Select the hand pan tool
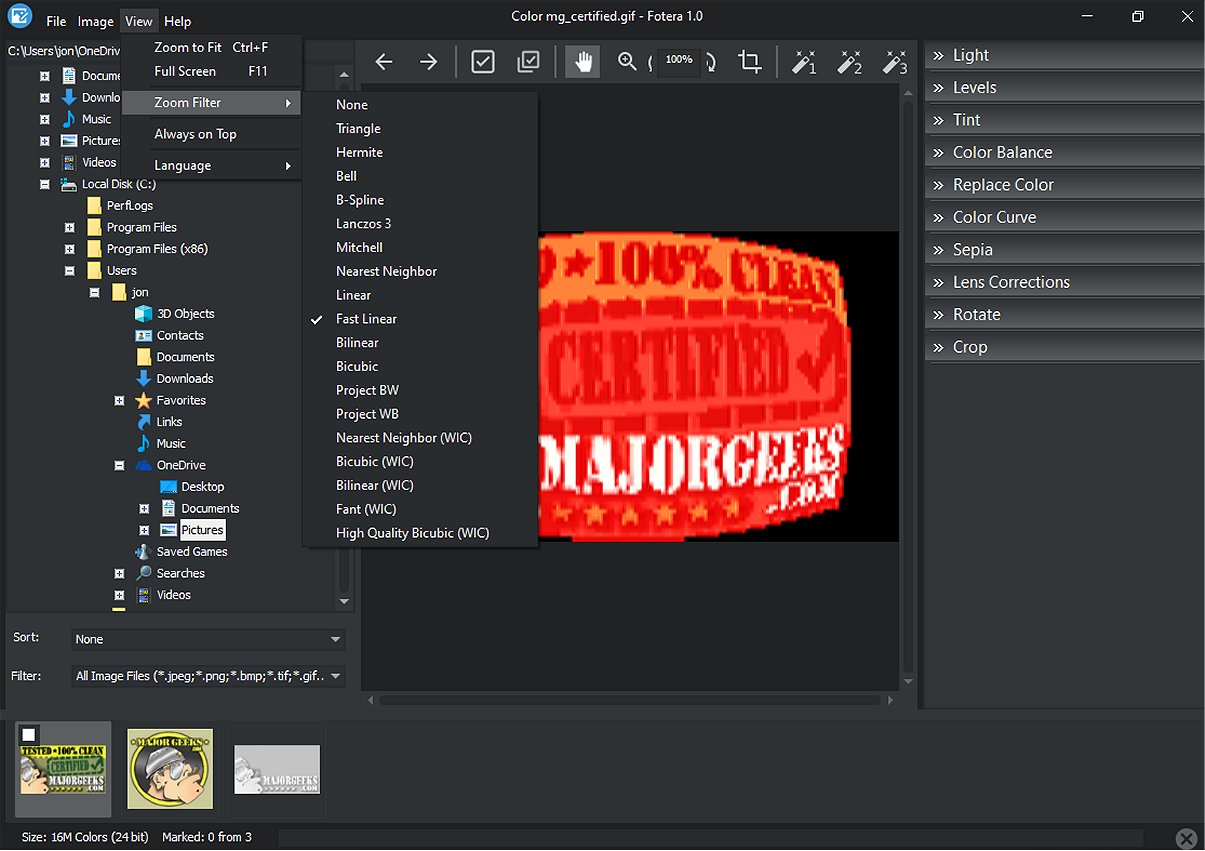The height and width of the screenshot is (851, 1205). click(583, 62)
